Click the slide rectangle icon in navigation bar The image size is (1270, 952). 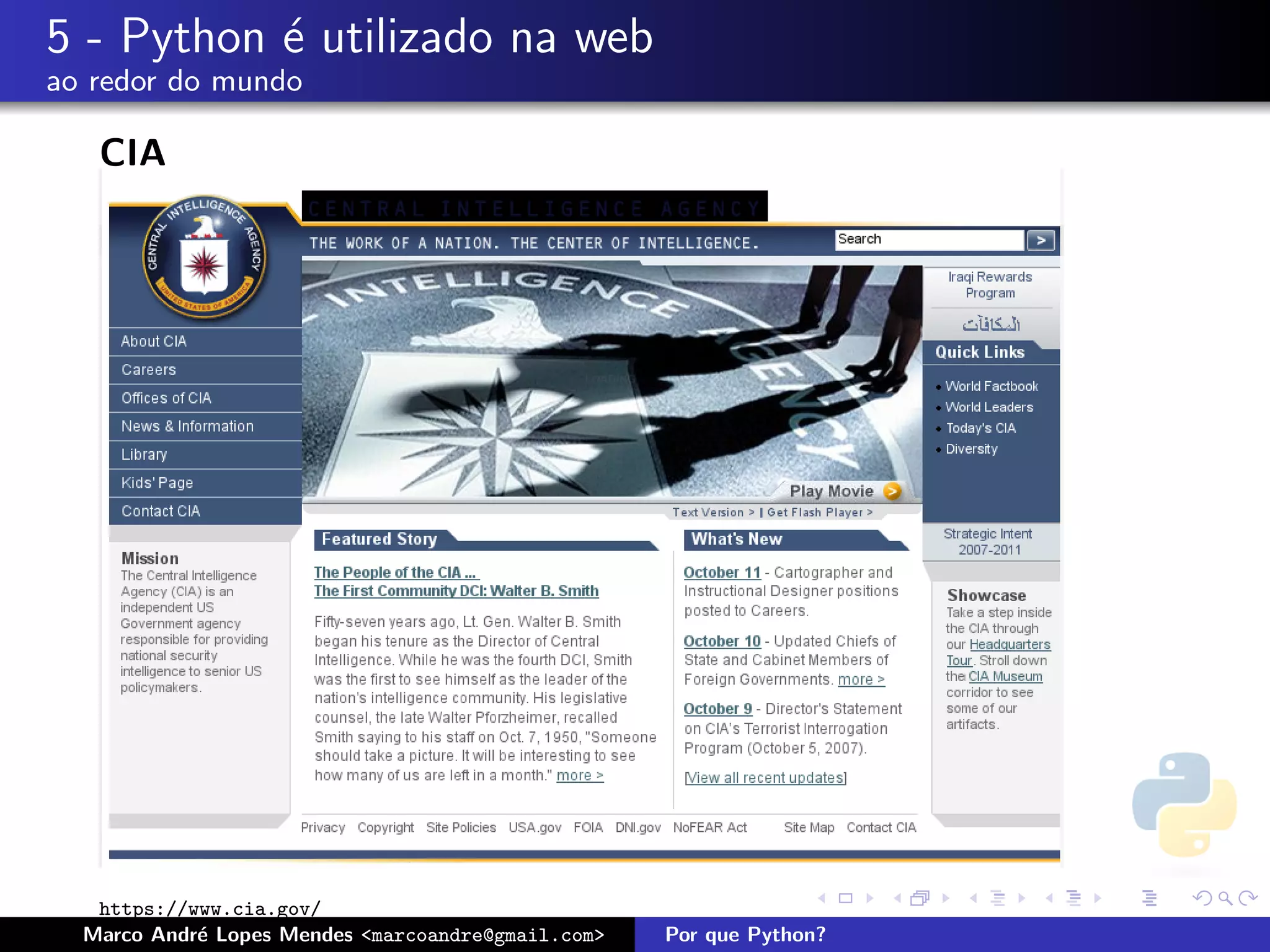(846, 898)
